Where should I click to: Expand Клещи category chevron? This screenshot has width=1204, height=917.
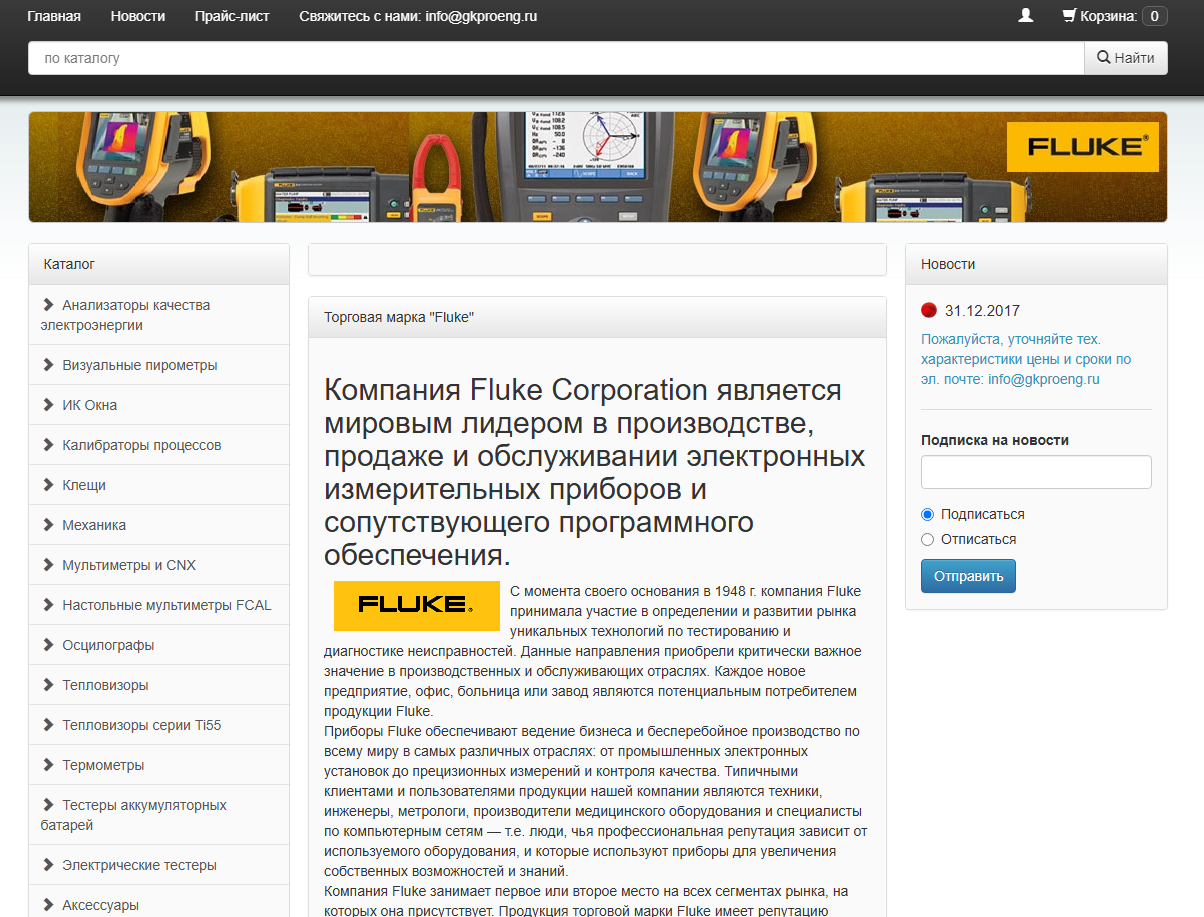click(x=48, y=484)
